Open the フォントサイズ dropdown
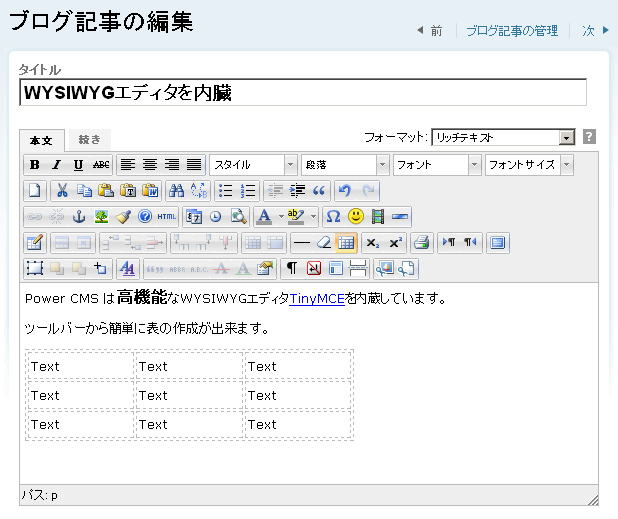Image resolution: width=618 pixels, height=519 pixels. point(529,165)
